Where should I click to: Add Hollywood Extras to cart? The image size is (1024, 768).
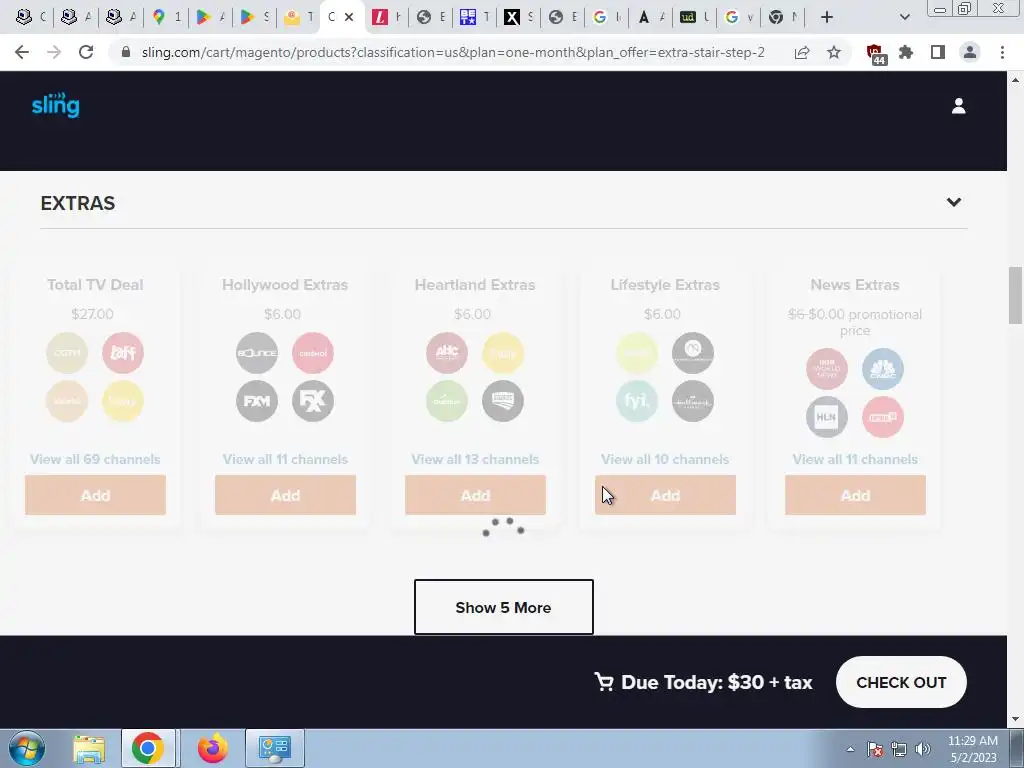(x=285, y=495)
